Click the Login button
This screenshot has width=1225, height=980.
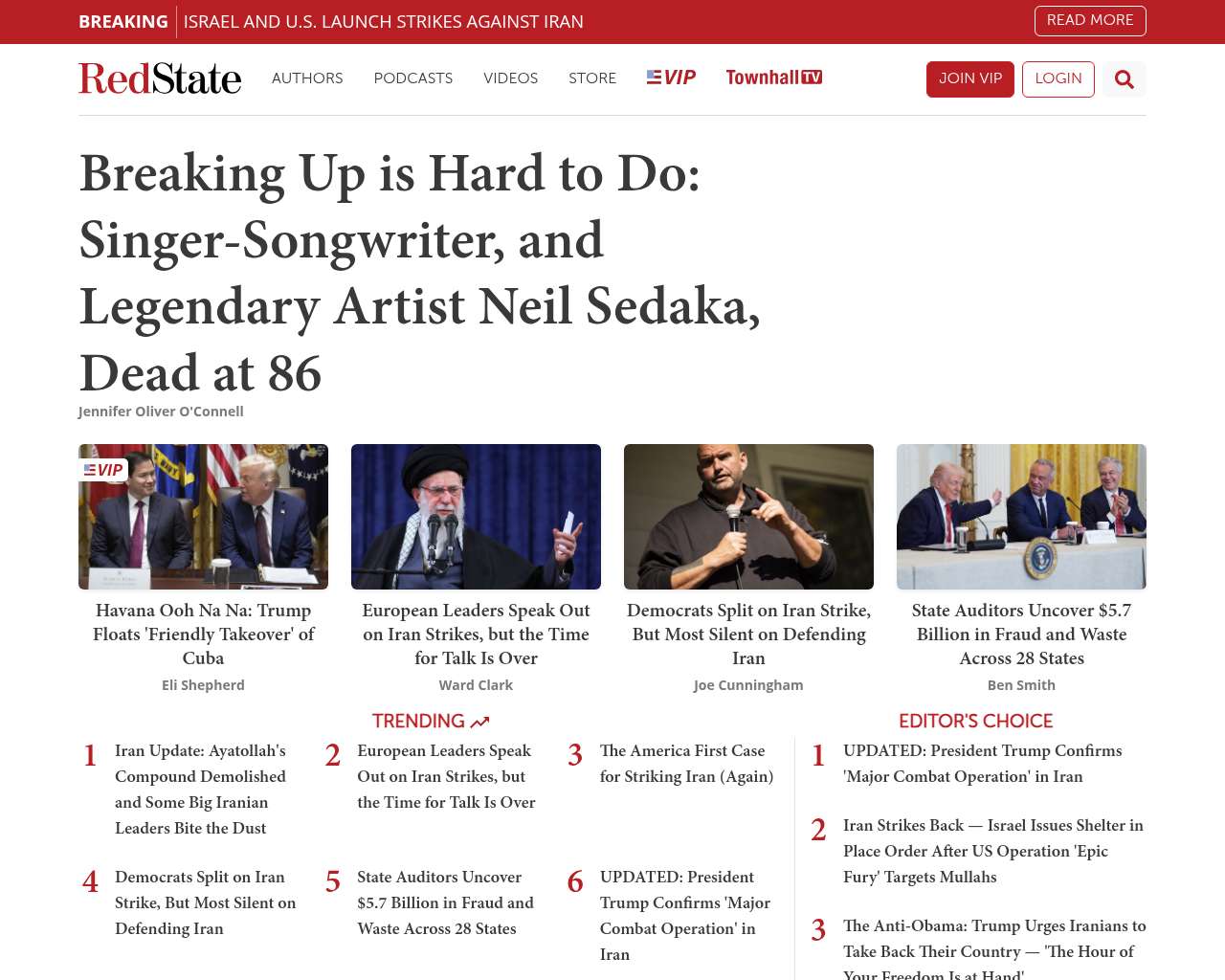point(1058,79)
